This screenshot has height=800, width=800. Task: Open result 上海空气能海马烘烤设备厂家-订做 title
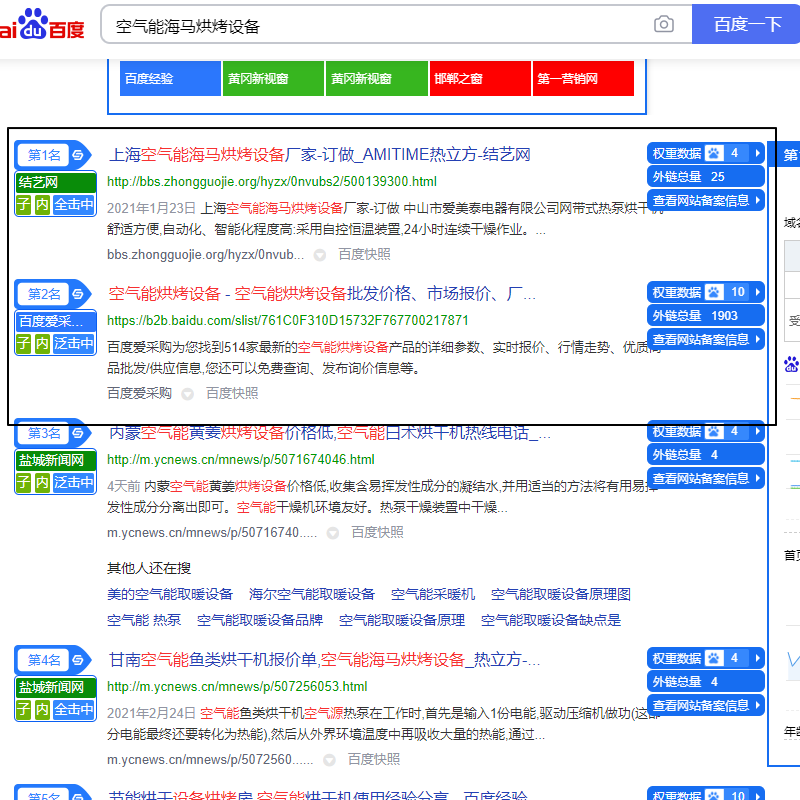[x=319, y=155]
